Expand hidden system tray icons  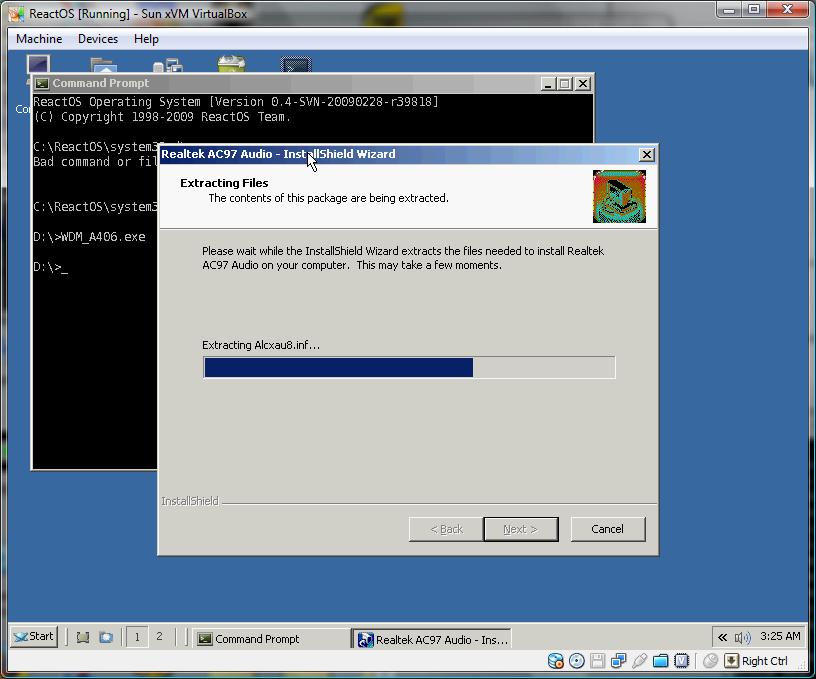pyautogui.click(x=722, y=637)
